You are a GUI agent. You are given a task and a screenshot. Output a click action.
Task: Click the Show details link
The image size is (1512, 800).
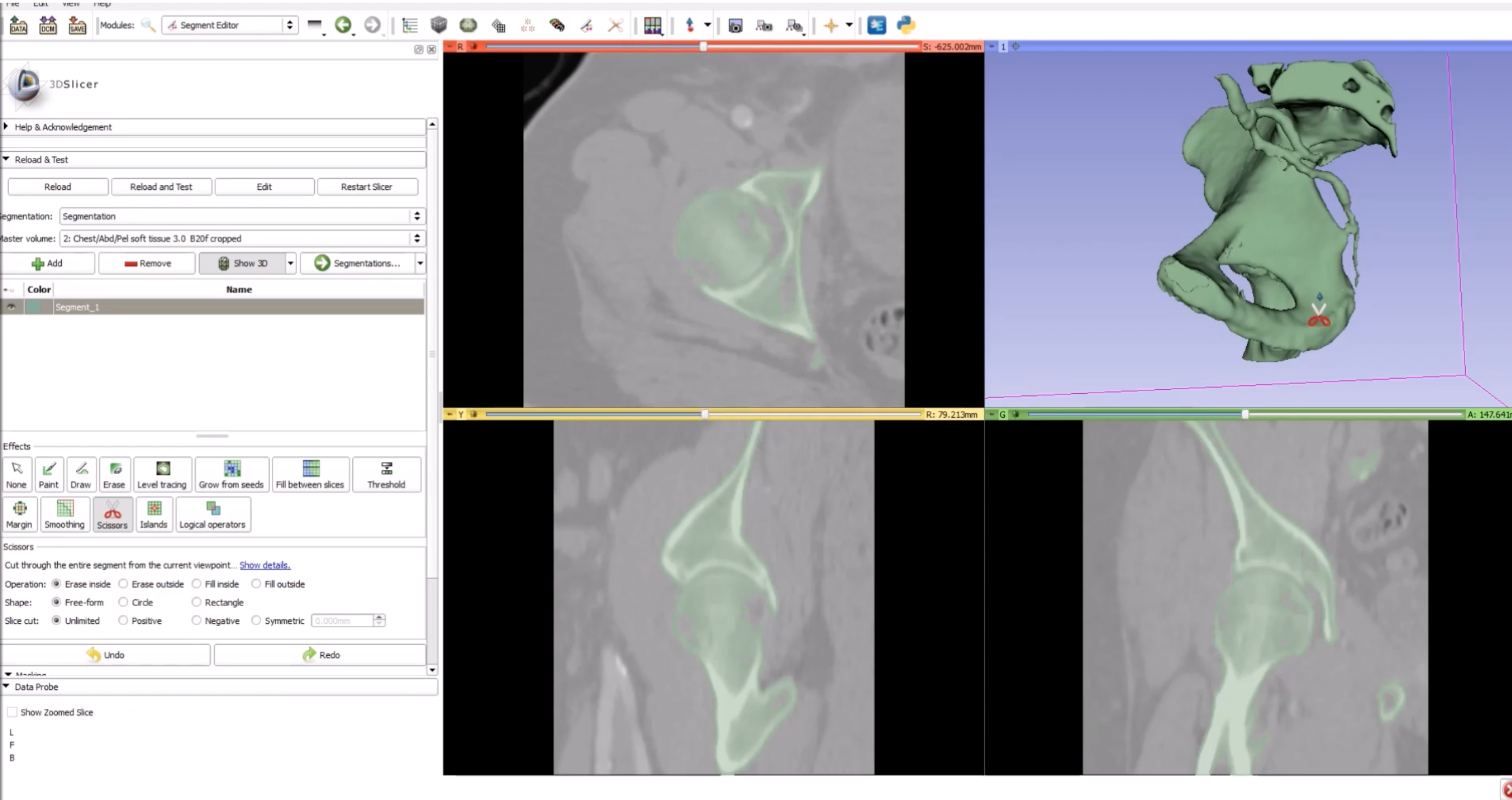click(x=264, y=565)
